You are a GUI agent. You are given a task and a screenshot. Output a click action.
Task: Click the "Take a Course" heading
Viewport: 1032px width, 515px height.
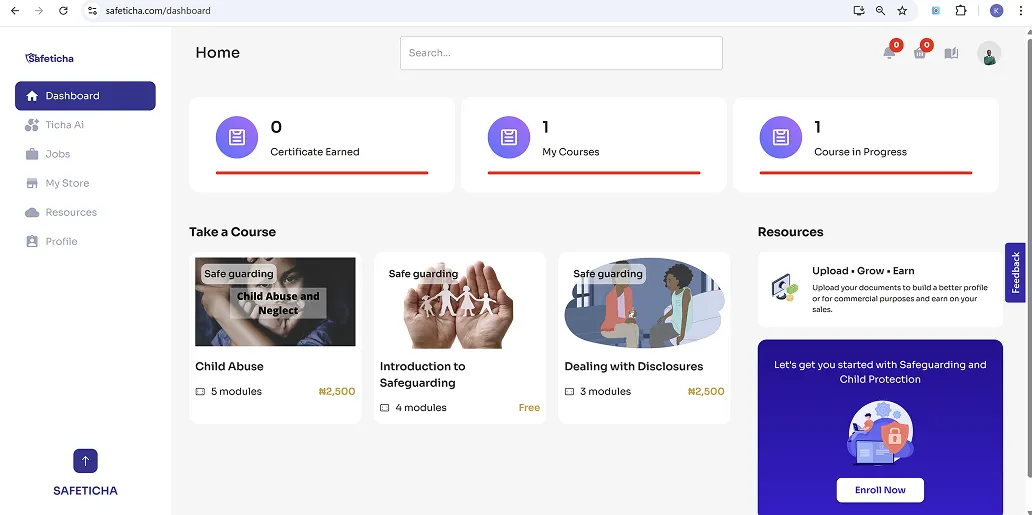coord(232,232)
